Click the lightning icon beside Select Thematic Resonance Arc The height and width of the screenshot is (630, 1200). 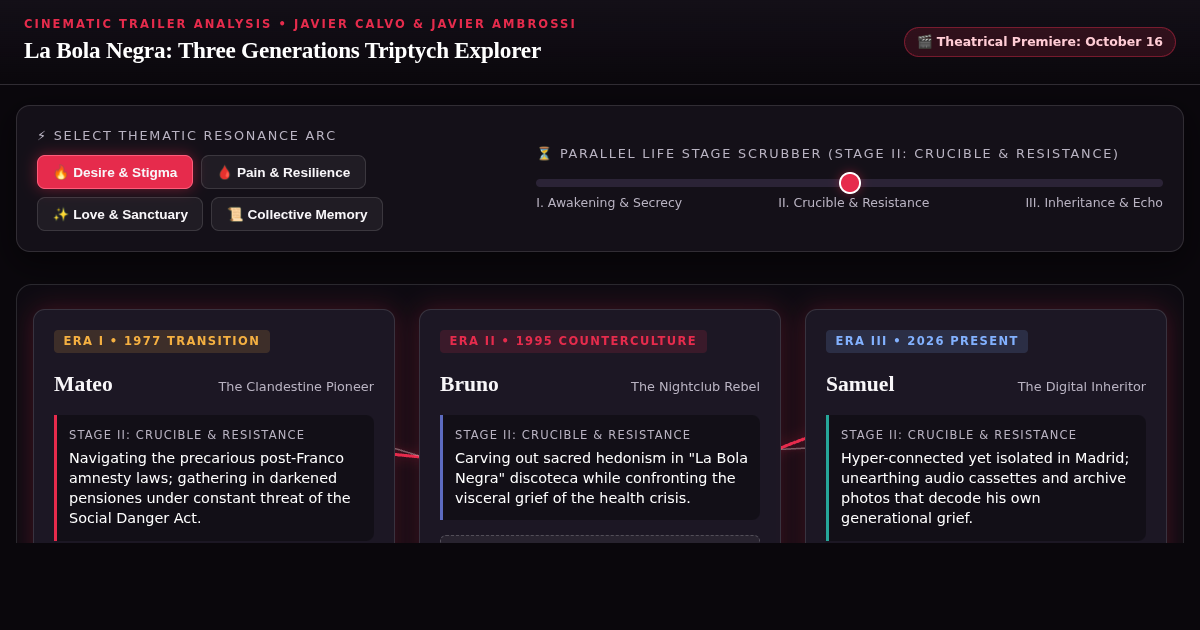click(42, 135)
